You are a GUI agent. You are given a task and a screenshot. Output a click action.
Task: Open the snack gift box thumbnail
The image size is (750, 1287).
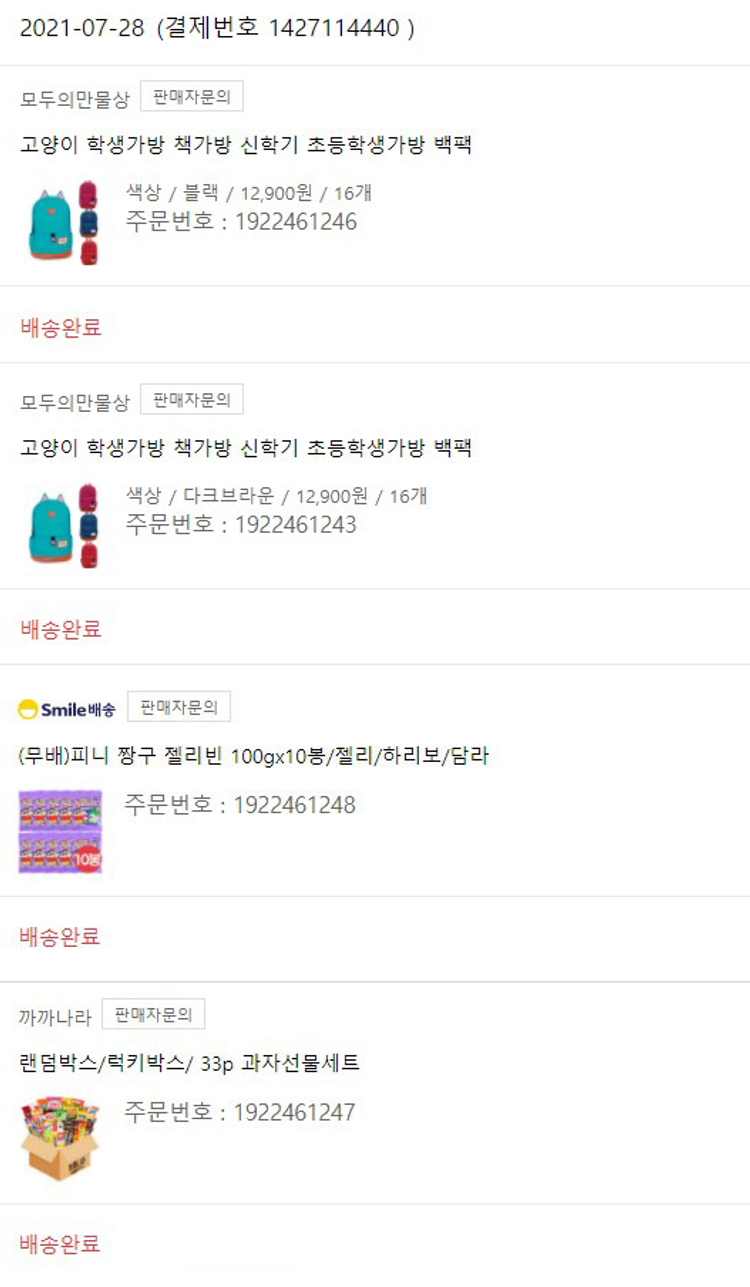click(60, 1138)
